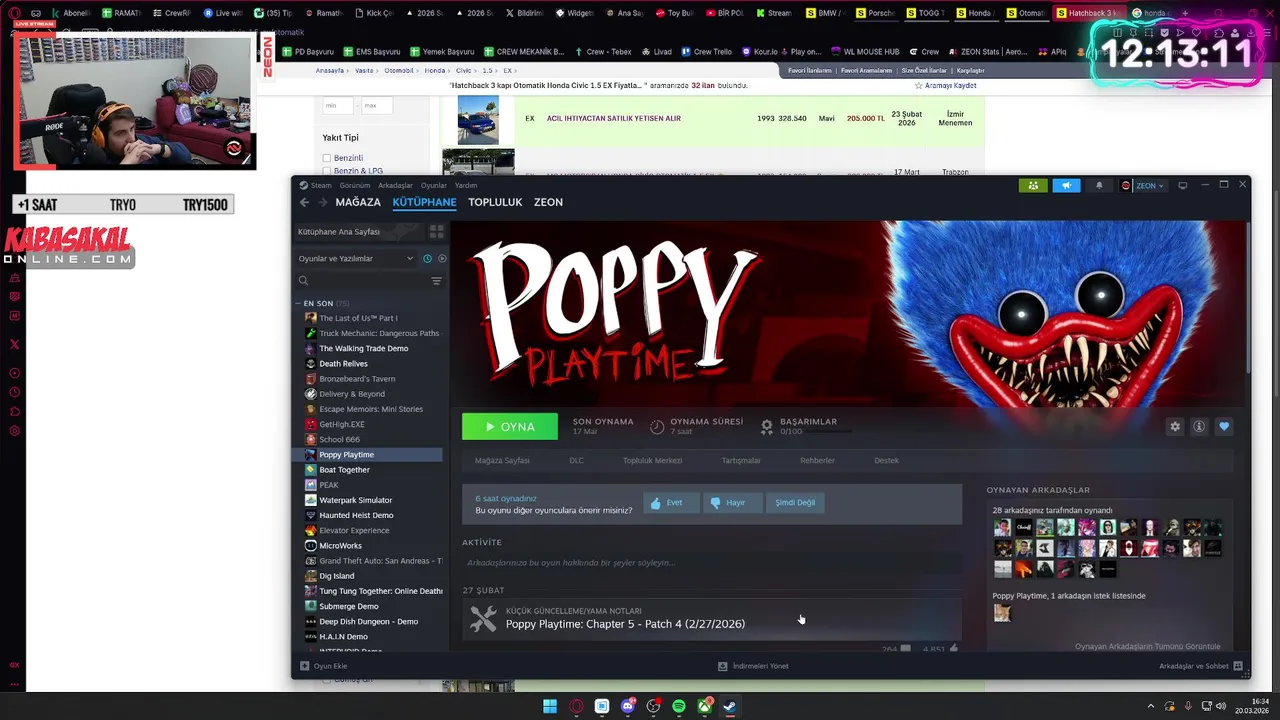Viewport: 1280px width, 720px height.
Task: Select PEAK in library list
Action: point(329,485)
